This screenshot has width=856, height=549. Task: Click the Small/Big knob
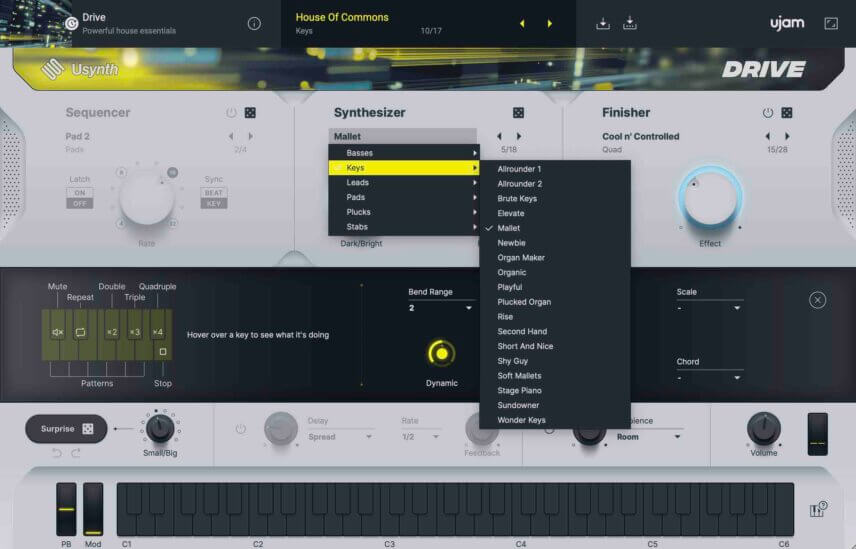pyautogui.click(x=160, y=428)
